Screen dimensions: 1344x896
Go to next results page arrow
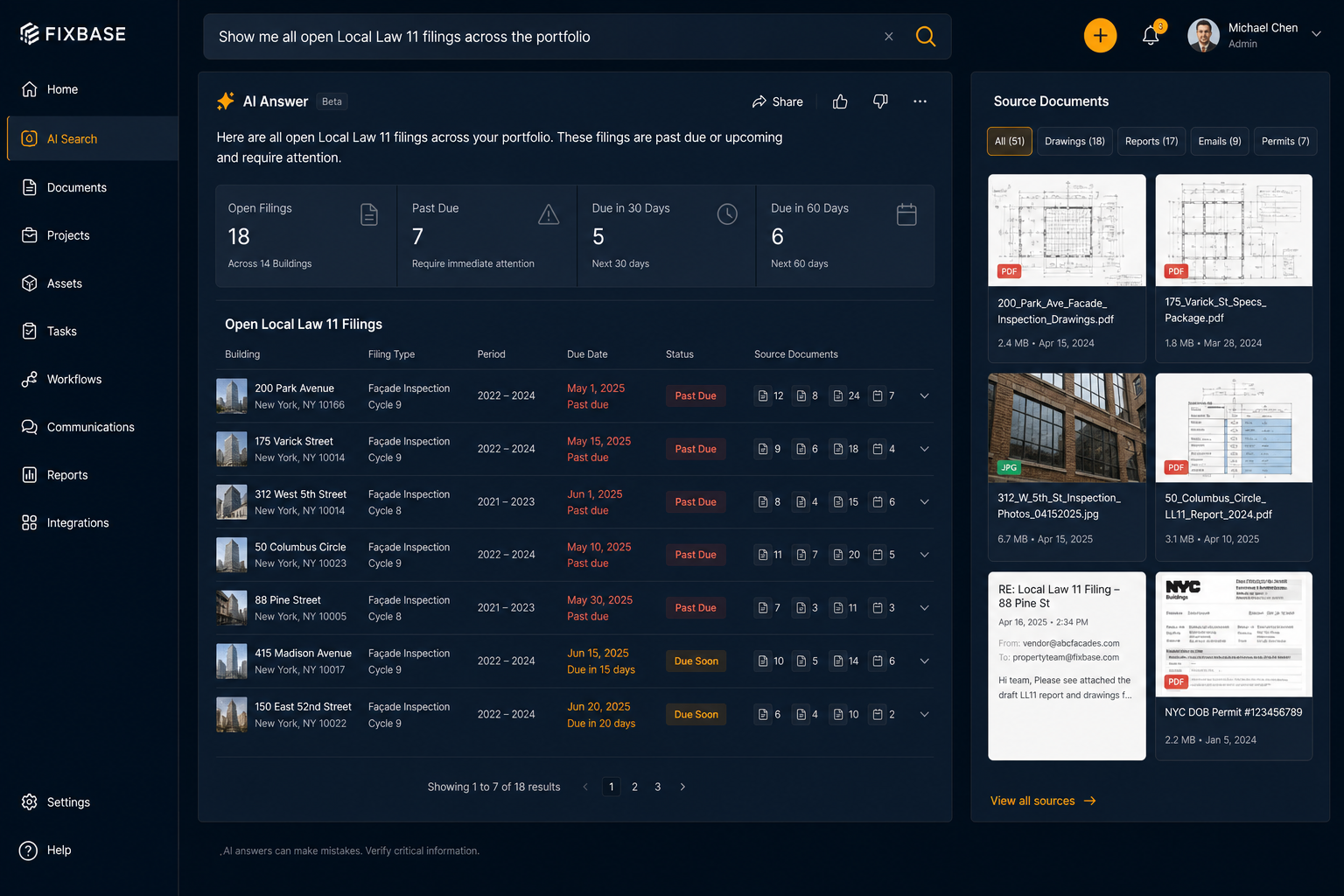pyautogui.click(x=682, y=787)
